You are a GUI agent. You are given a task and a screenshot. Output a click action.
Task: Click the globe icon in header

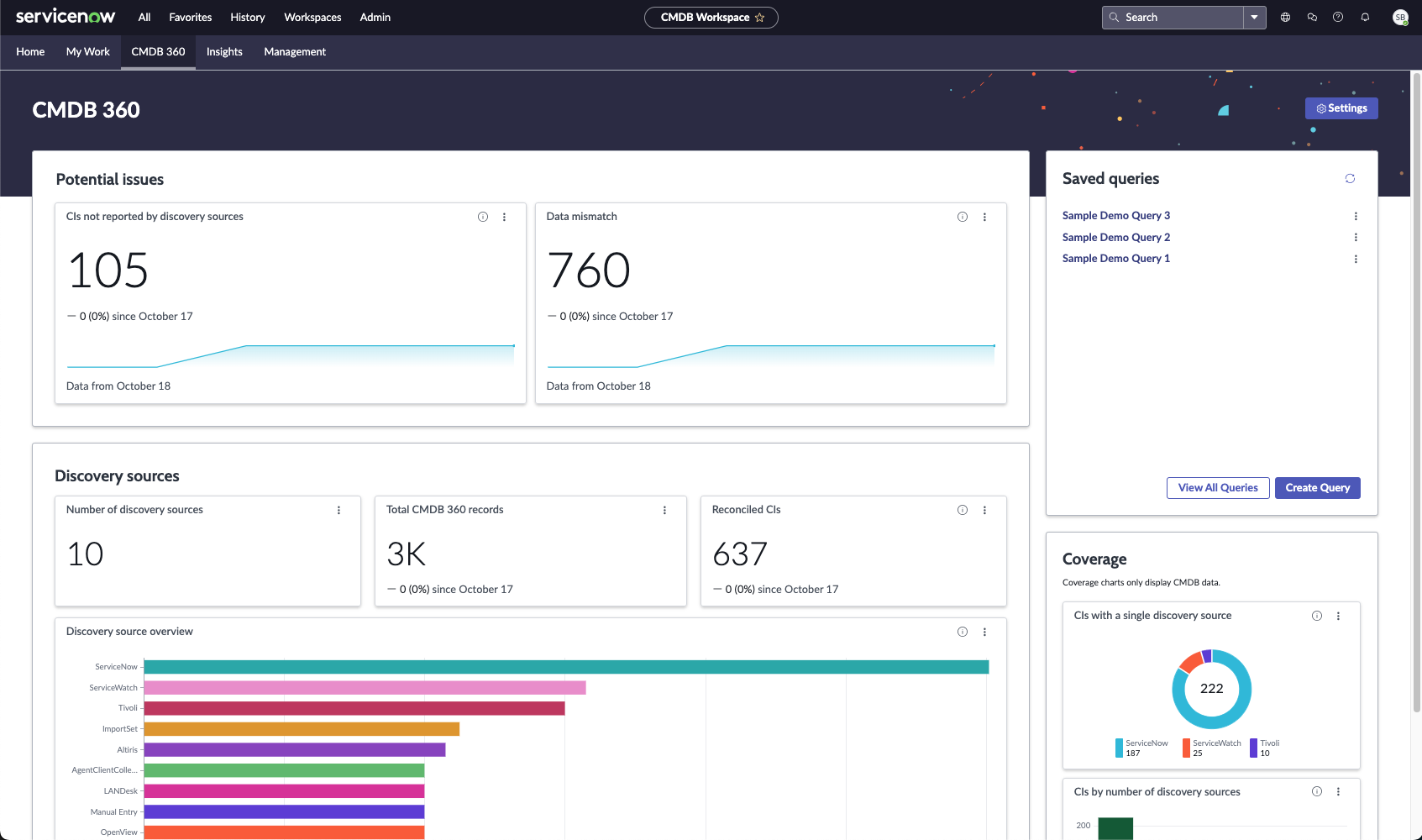(x=1285, y=18)
